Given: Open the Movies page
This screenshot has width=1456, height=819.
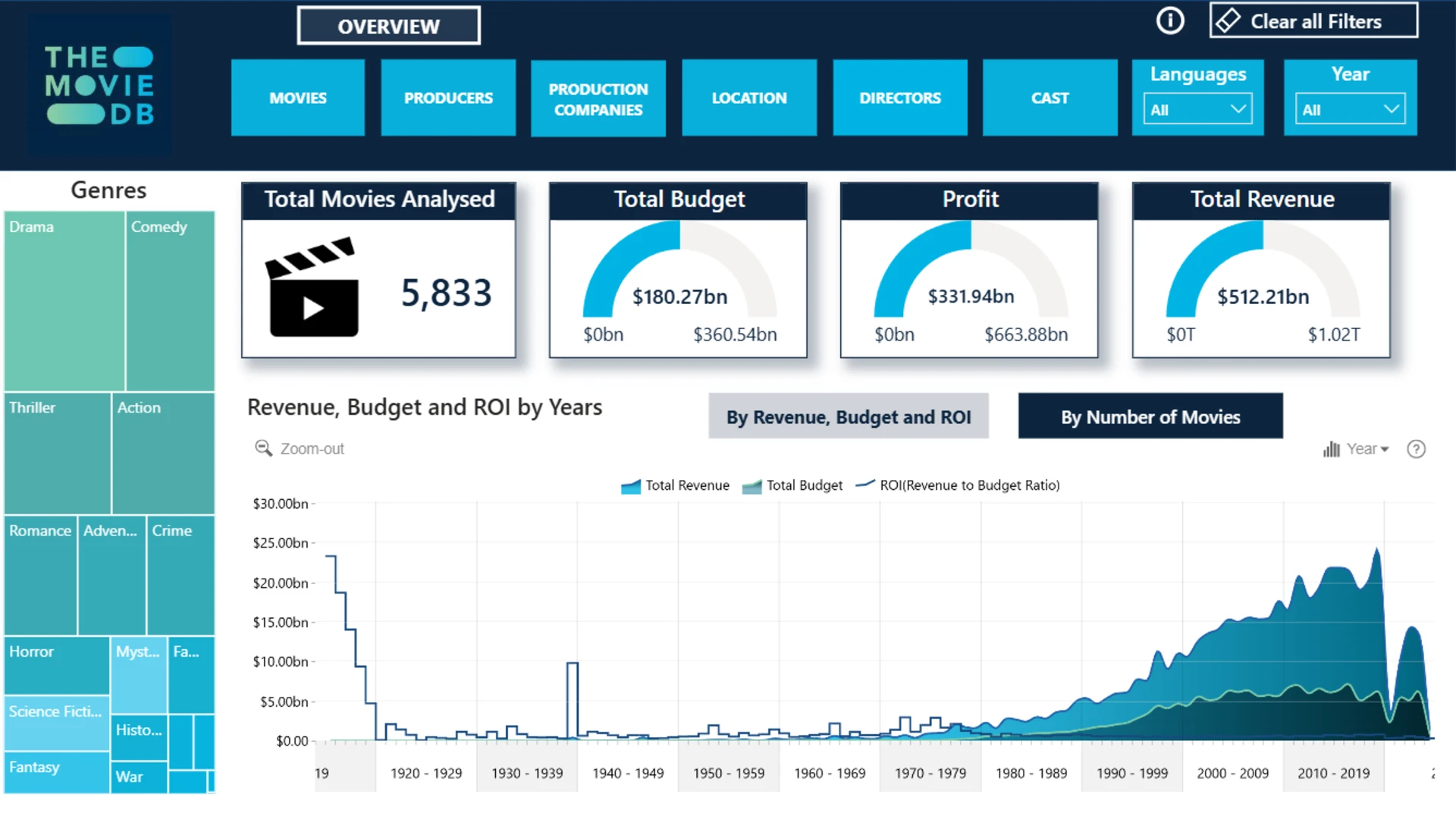Looking at the screenshot, I should [298, 98].
